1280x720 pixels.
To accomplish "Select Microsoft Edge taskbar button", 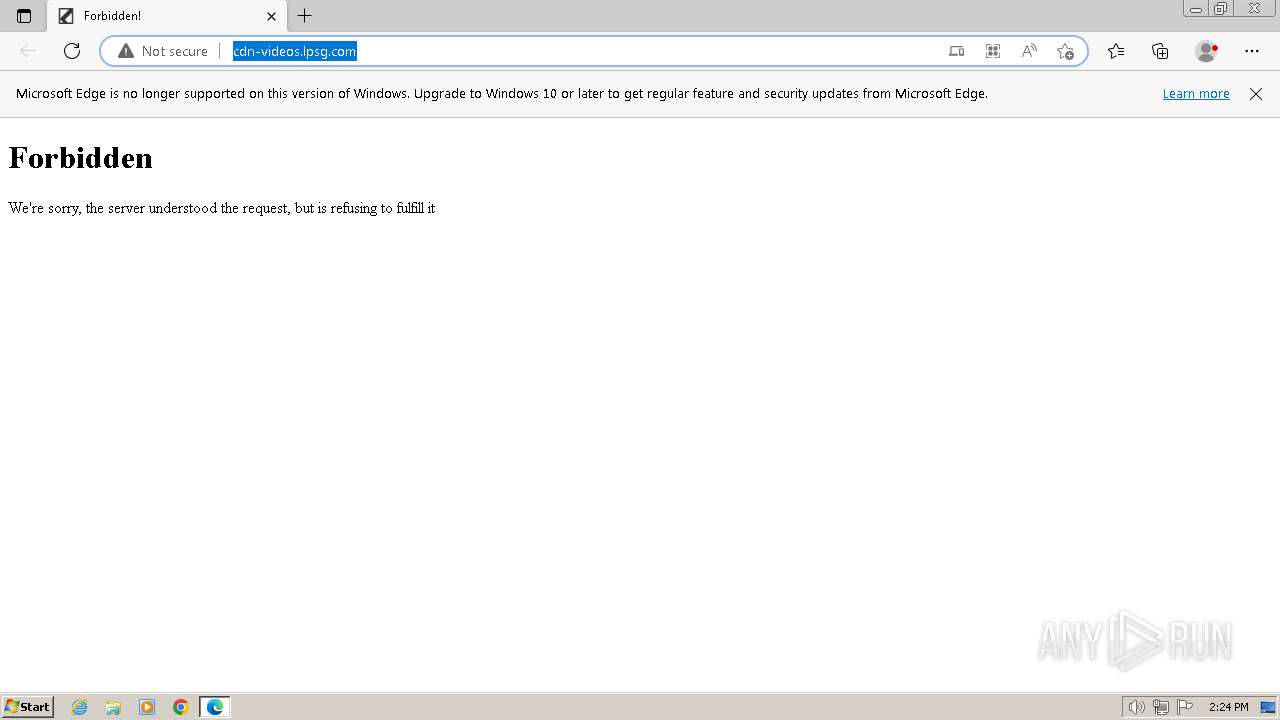I will coord(215,707).
